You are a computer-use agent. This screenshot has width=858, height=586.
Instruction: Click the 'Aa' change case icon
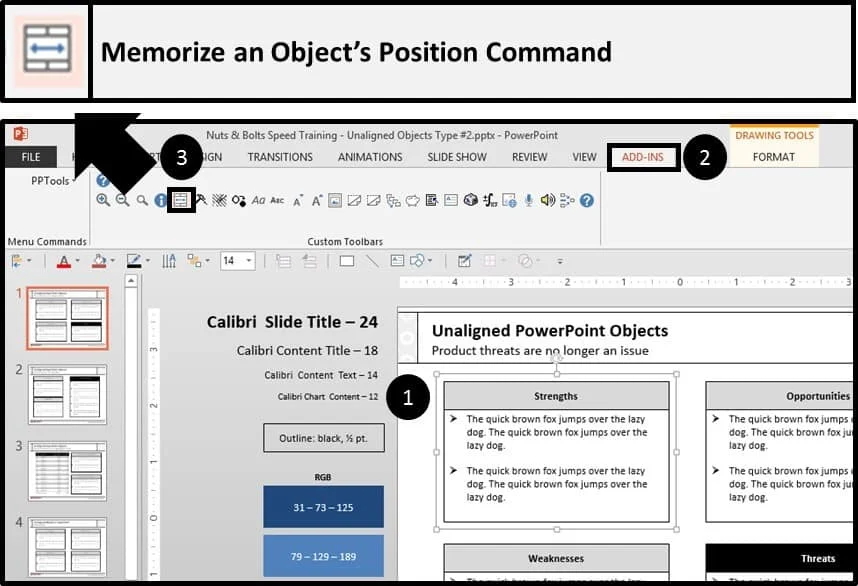point(258,200)
